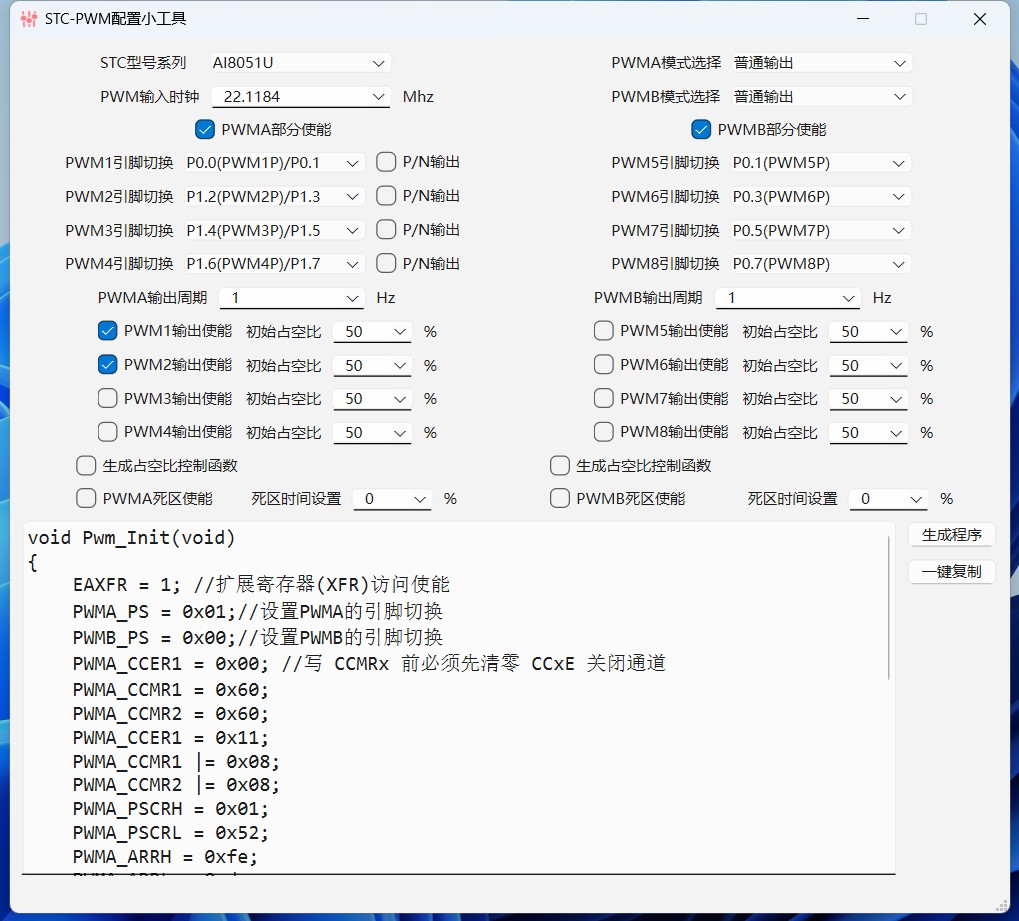Minimize the STC-PWM window
The image size is (1019, 921).
point(863,19)
